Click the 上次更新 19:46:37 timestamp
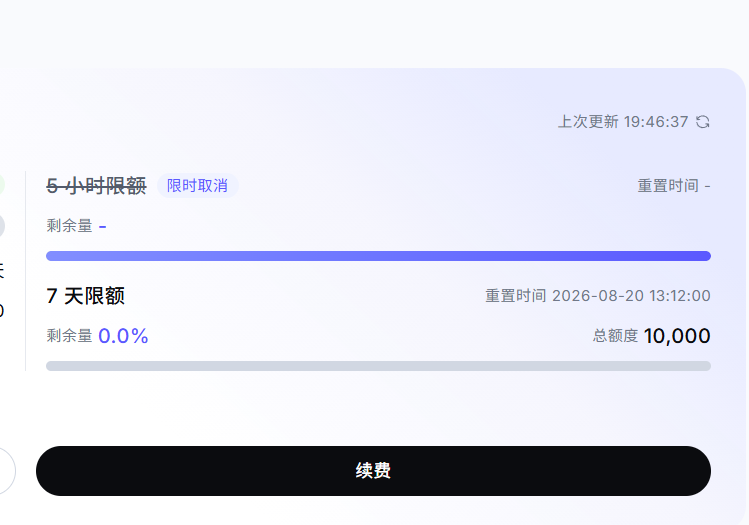The height and width of the screenshot is (525, 749). coord(623,122)
